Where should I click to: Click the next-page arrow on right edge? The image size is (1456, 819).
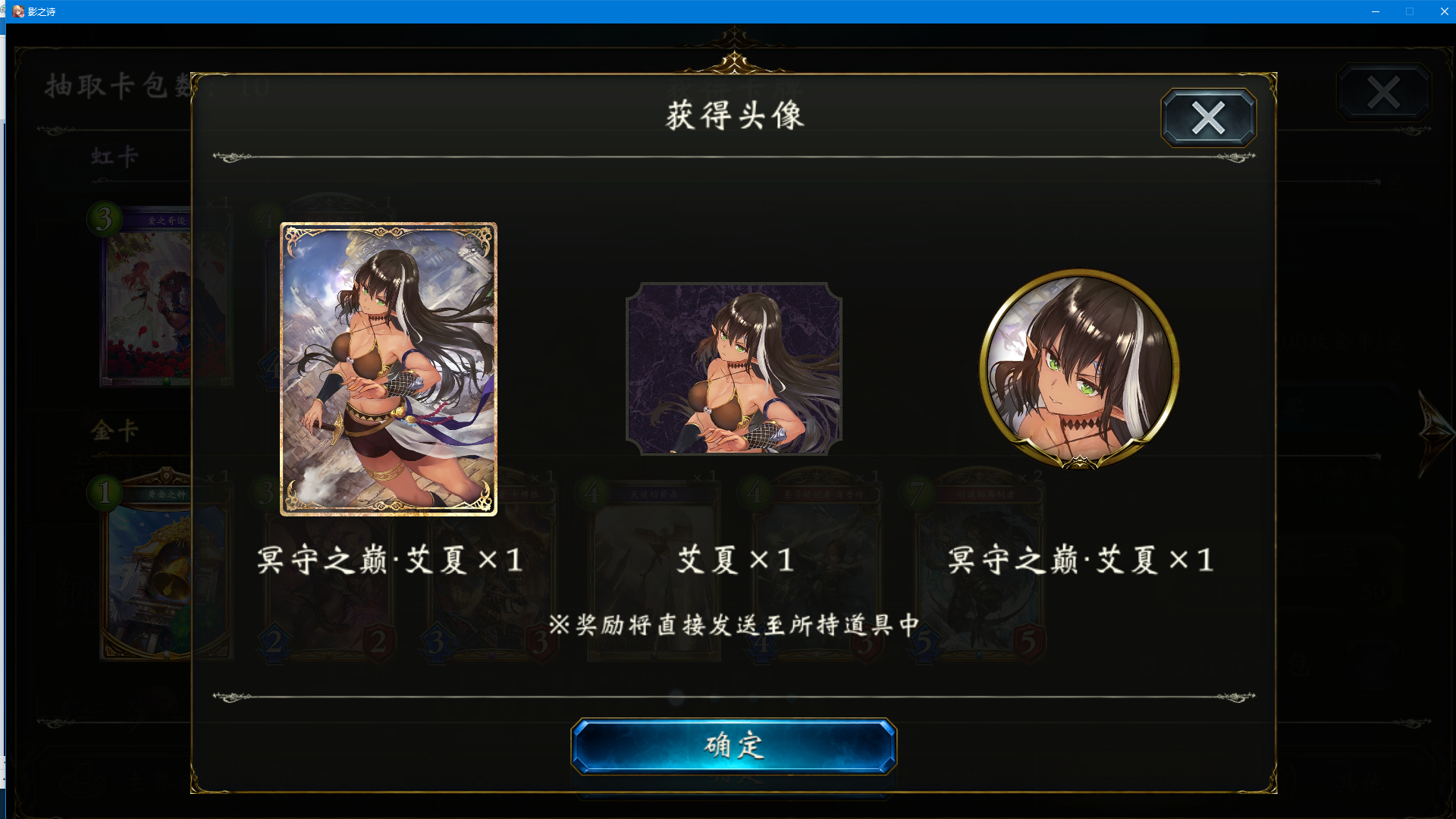1436,434
